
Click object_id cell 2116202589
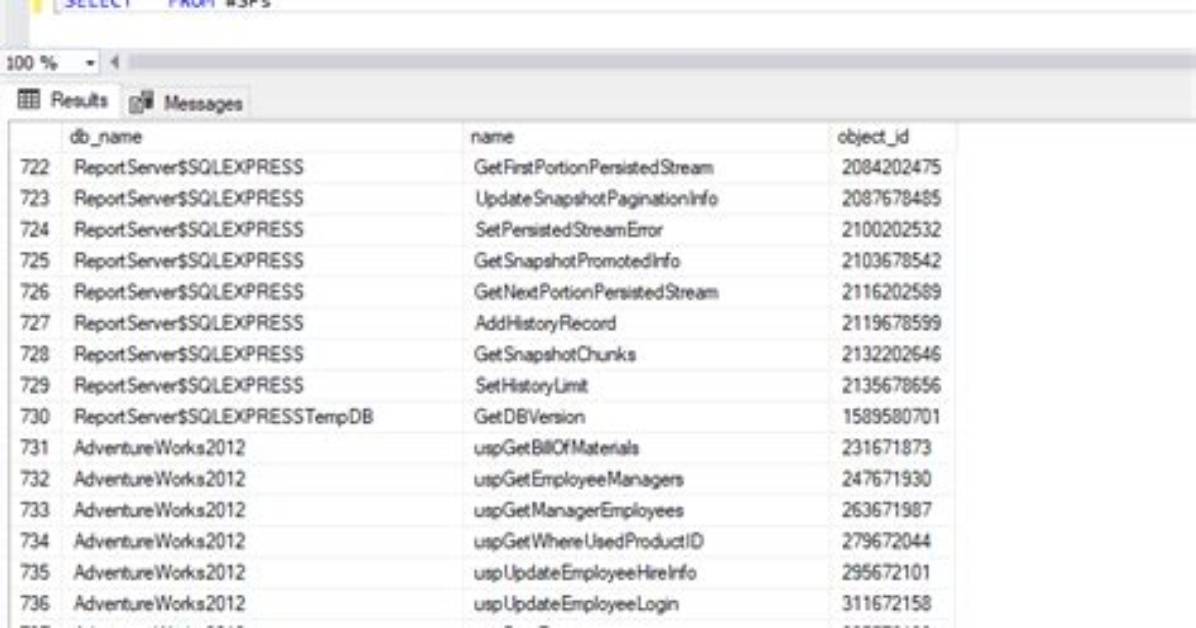[892, 292]
